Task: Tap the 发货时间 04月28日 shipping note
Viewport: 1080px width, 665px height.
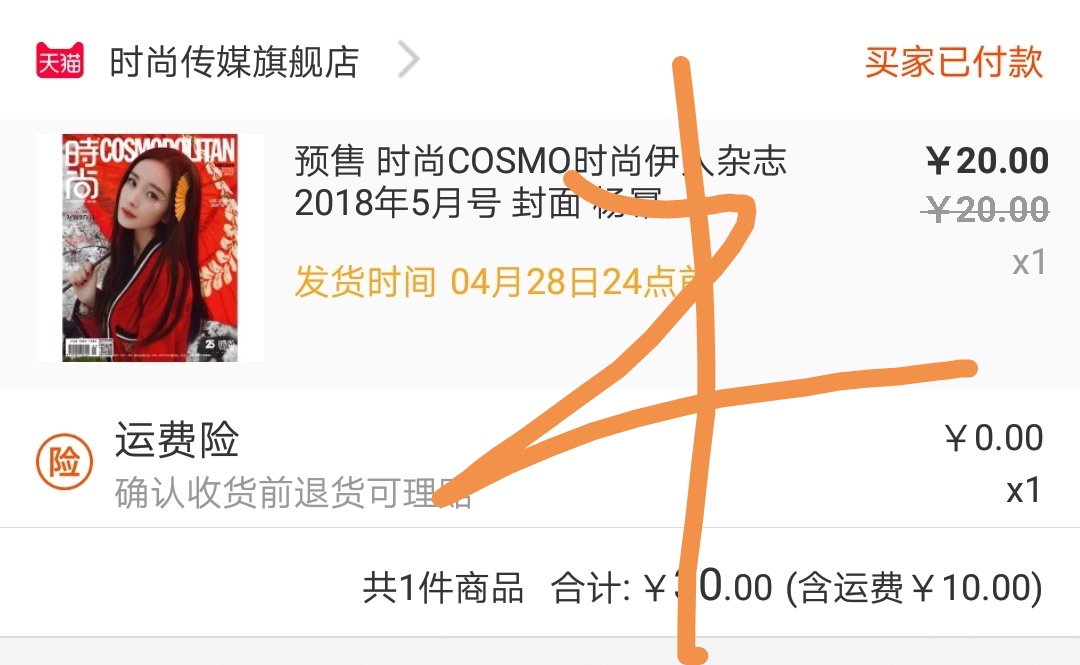Action: click(497, 282)
